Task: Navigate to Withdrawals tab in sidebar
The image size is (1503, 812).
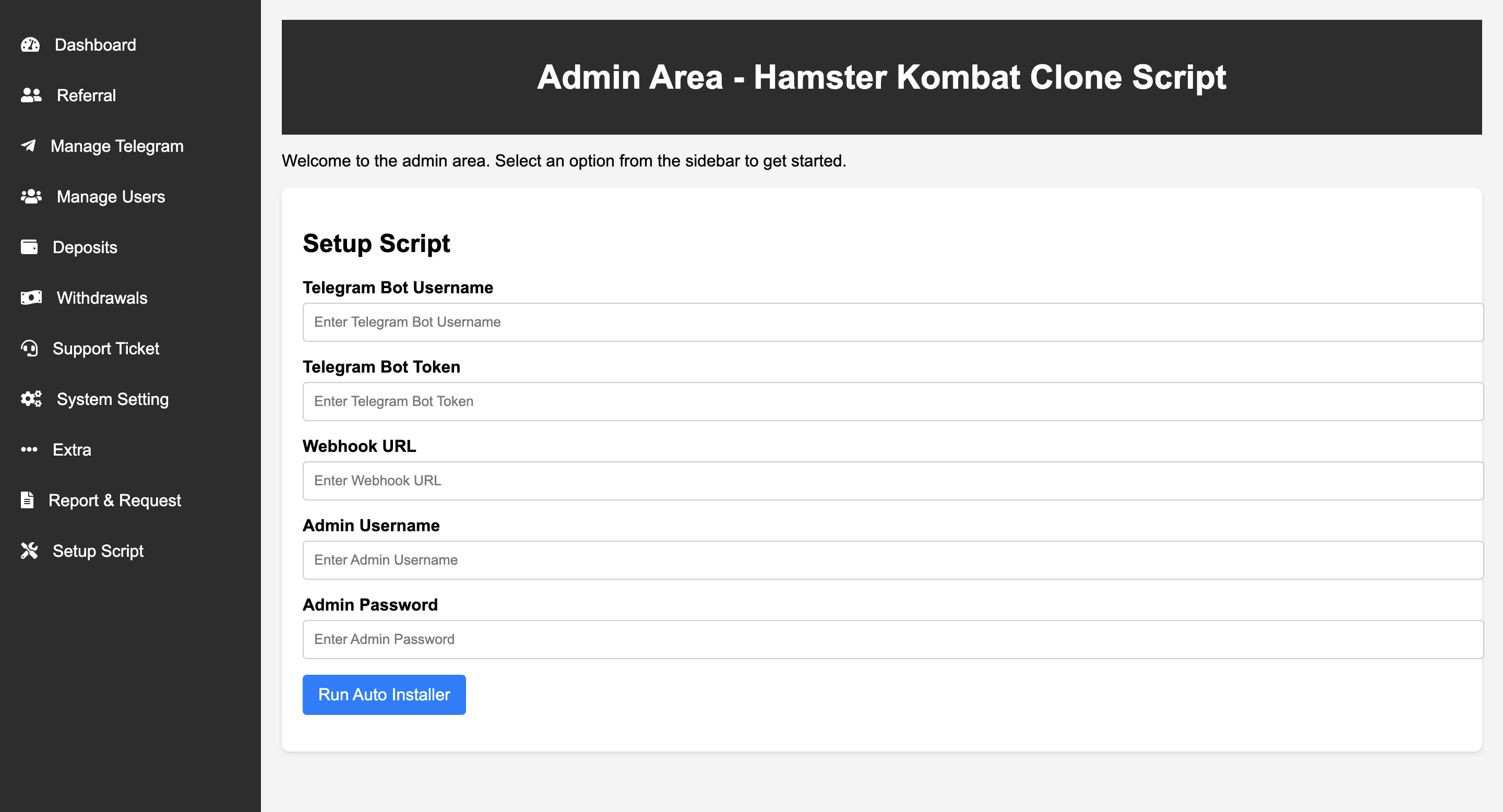Action: 102,298
